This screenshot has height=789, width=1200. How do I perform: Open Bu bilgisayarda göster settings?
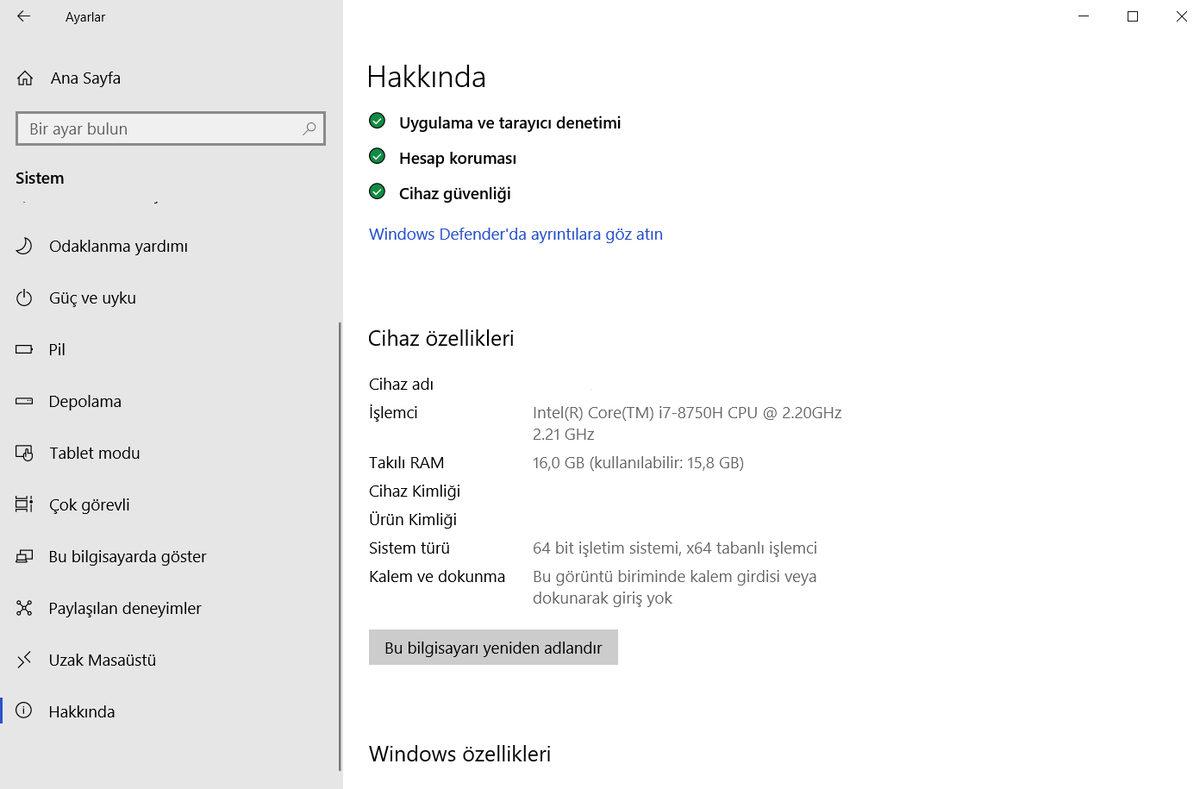127,557
